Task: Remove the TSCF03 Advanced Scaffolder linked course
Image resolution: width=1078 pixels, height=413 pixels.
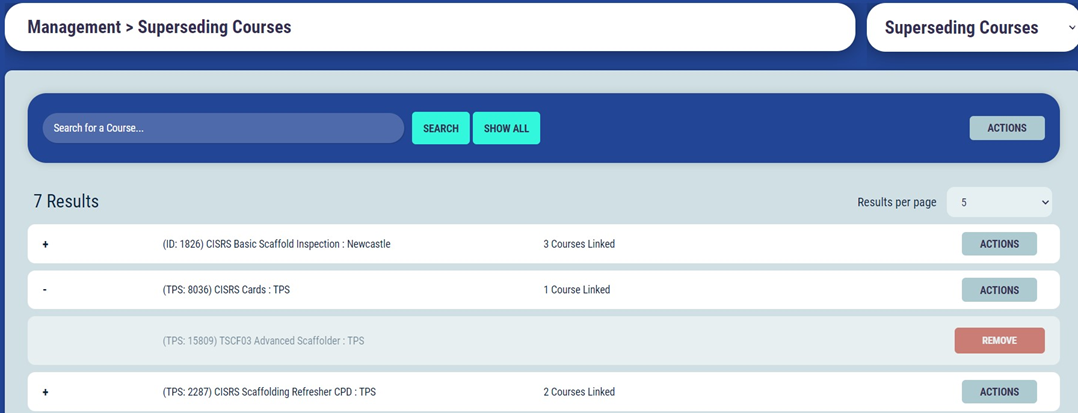Action: coord(998,341)
